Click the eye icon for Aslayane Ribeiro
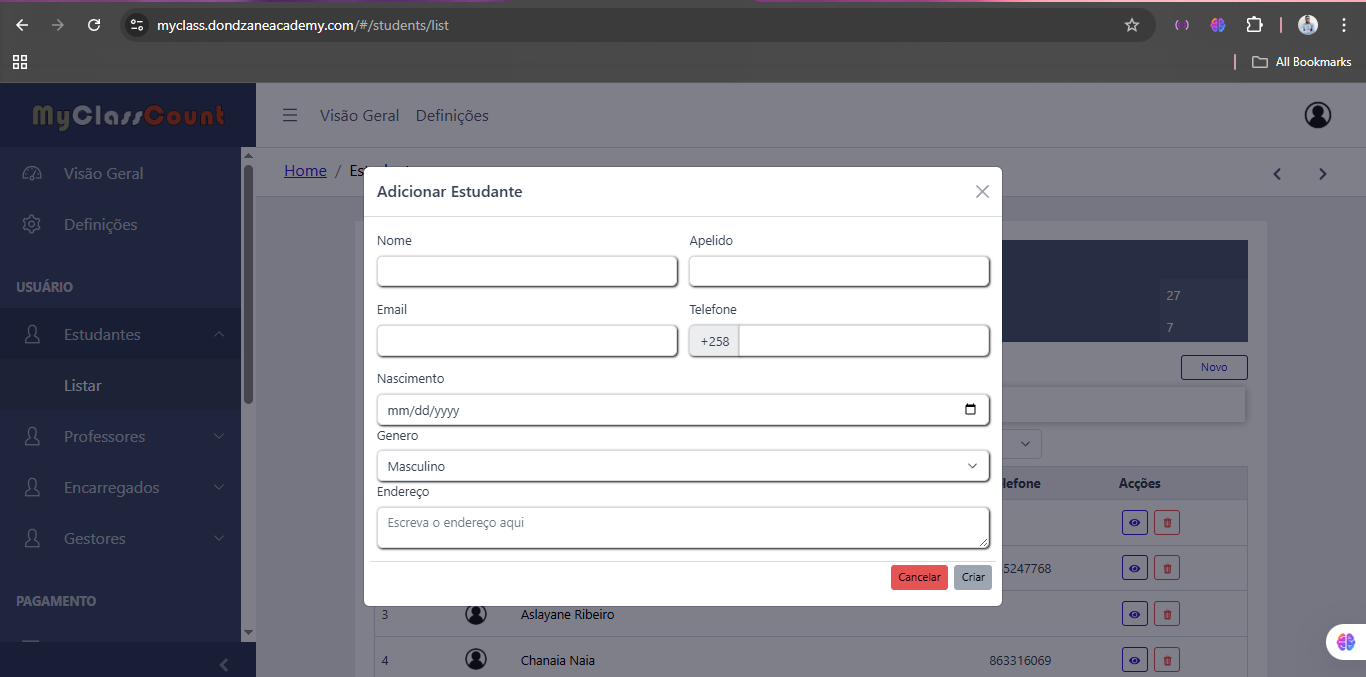Screen dimensions: 1366x677 (1134, 614)
